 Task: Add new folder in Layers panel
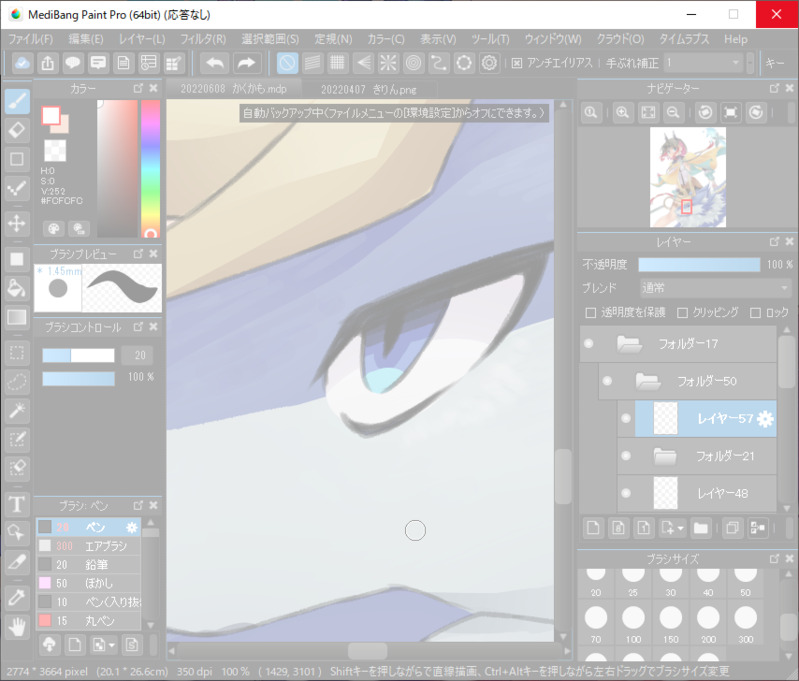click(701, 528)
